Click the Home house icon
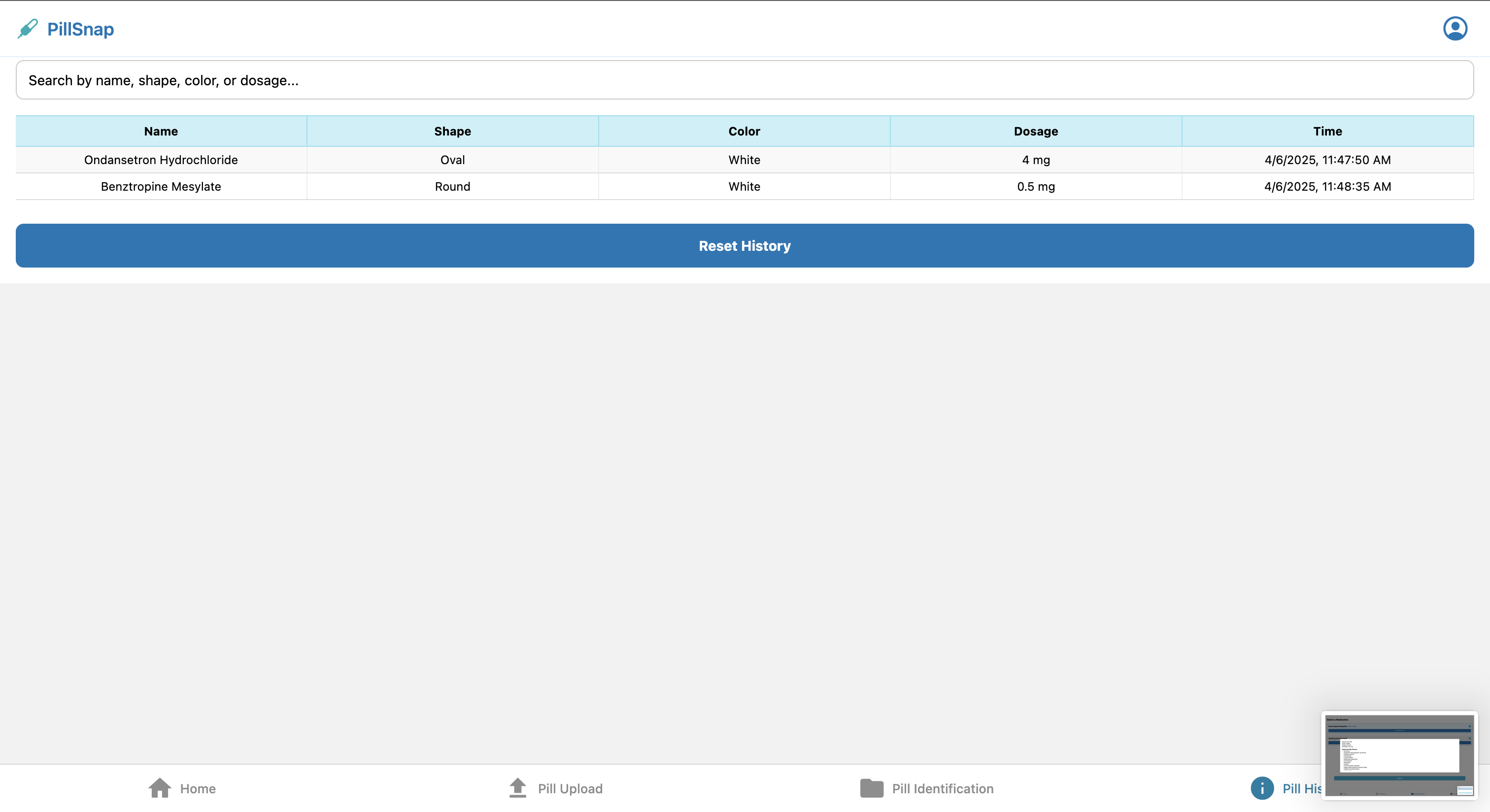Image resolution: width=1490 pixels, height=812 pixels. [160, 788]
